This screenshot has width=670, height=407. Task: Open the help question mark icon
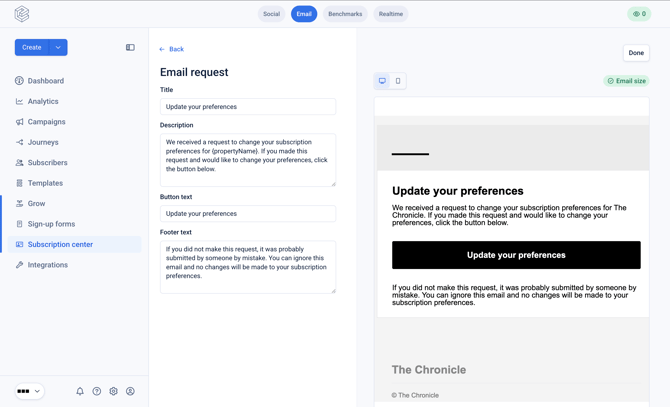(97, 391)
